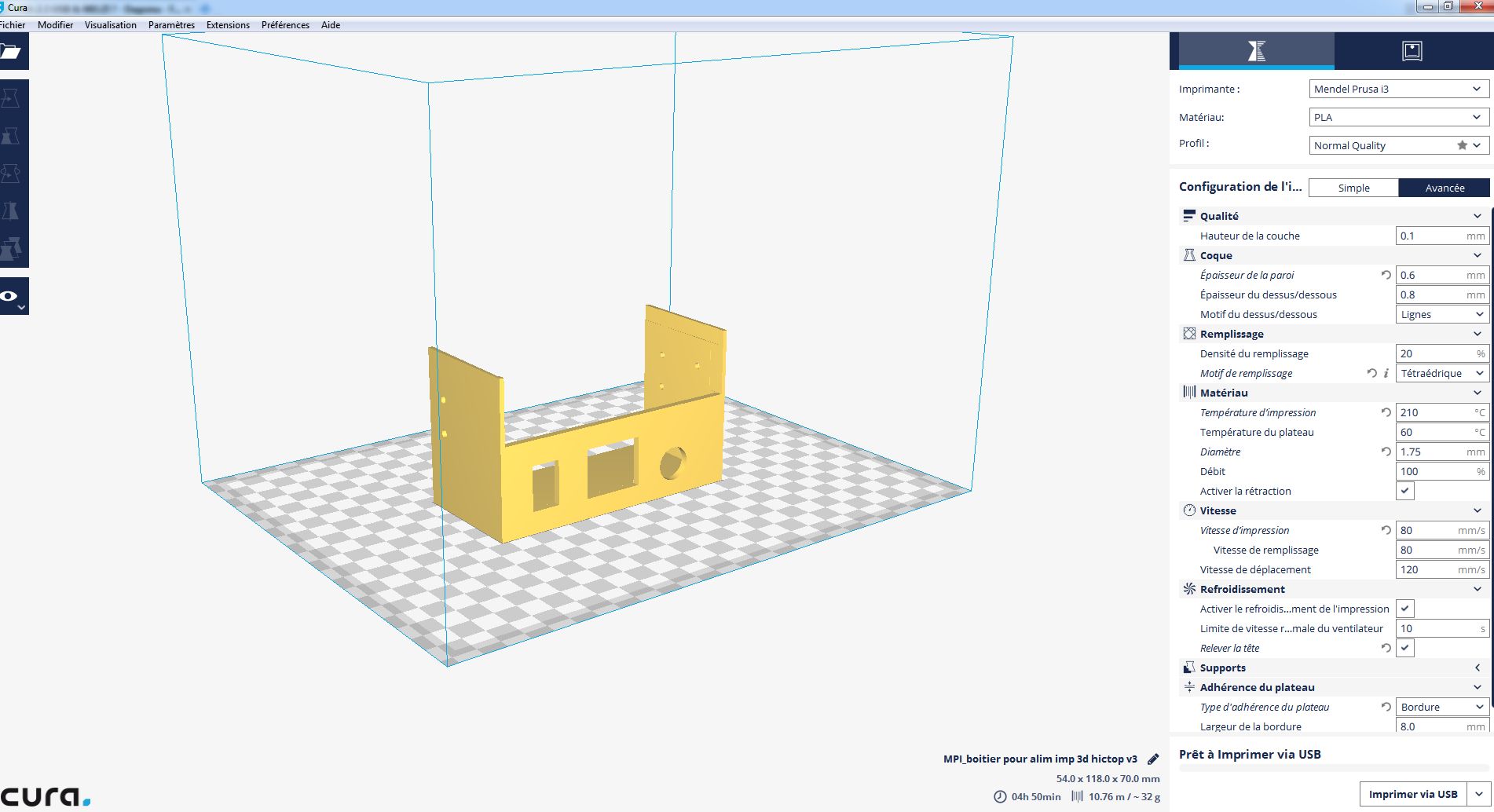This screenshot has width=1494, height=812.
Task: Collapse the Refroidissement section
Action: [x=1477, y=589]
